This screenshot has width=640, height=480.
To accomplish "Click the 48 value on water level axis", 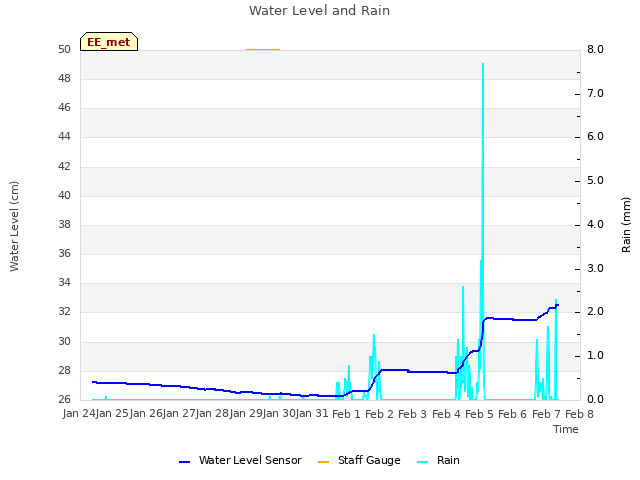I will click(64, 78).
